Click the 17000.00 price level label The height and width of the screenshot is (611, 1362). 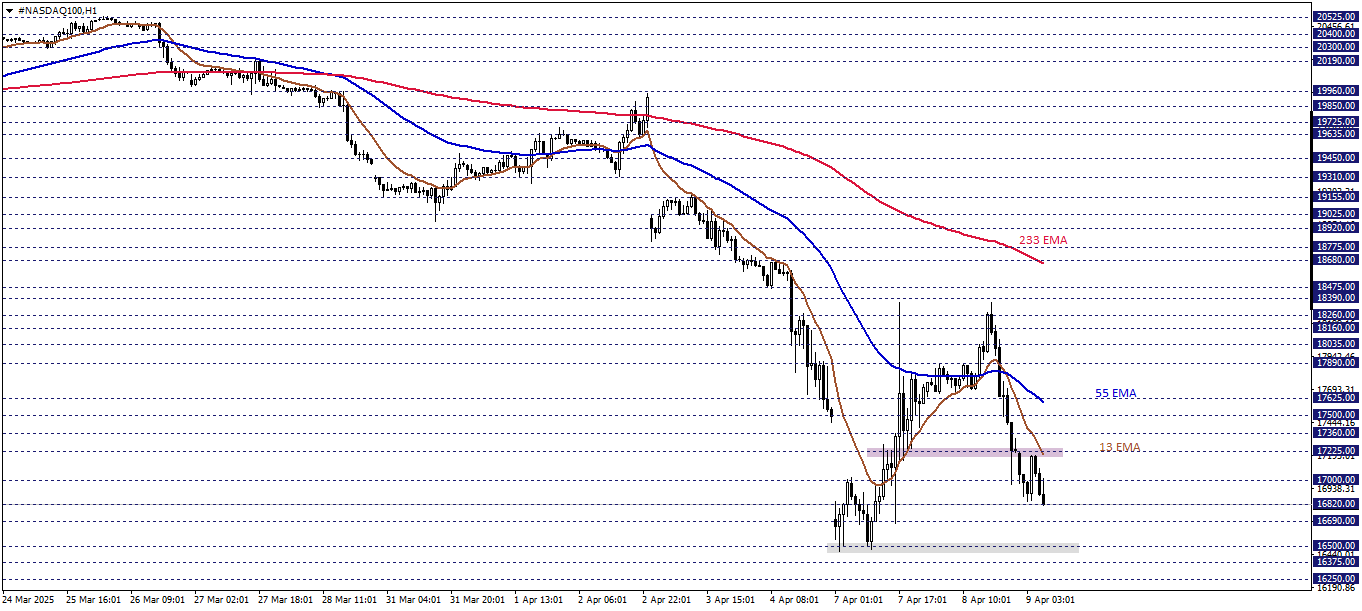click(x=1337, y=480)
